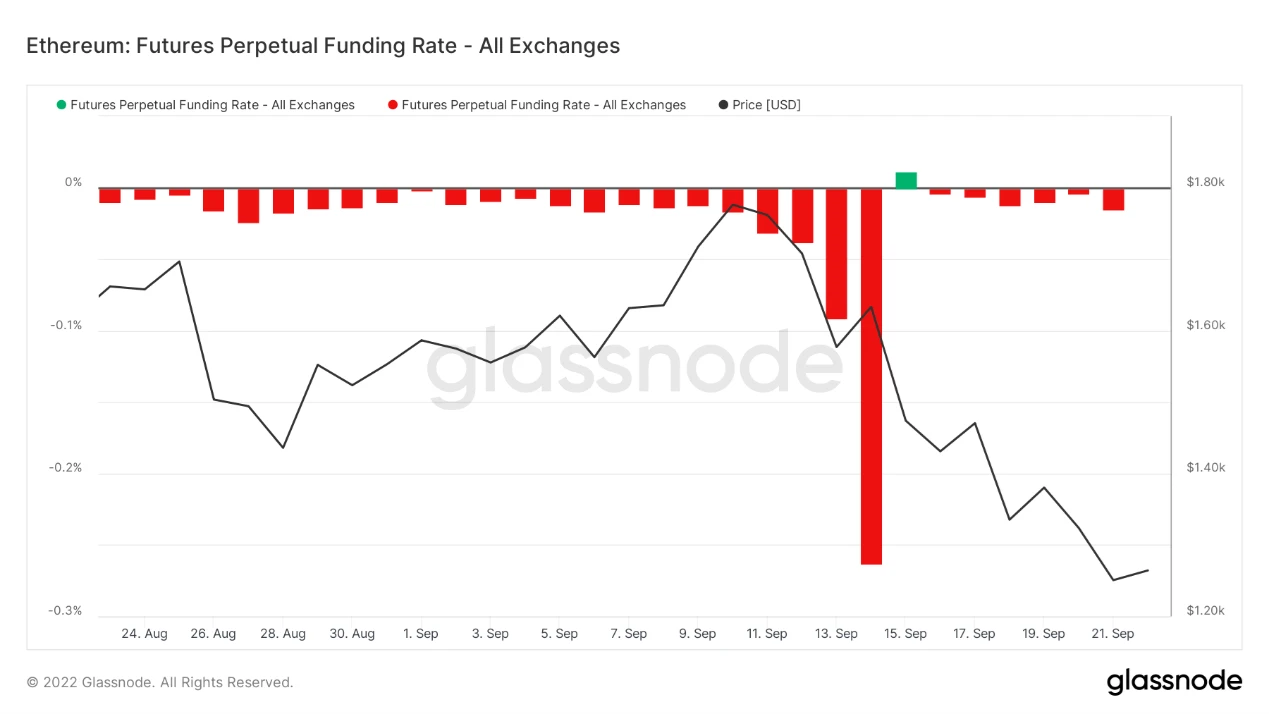Select the 15. Sep date label

(905, 634)
